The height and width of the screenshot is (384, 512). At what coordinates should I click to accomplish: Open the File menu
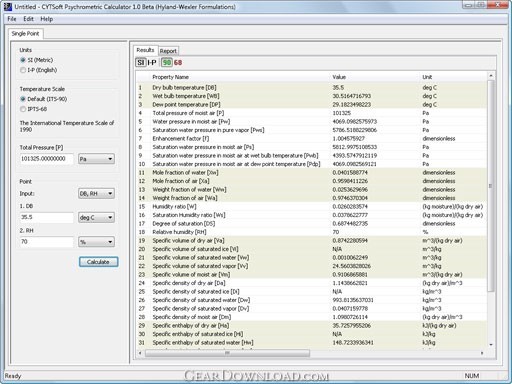click(12, 19)
